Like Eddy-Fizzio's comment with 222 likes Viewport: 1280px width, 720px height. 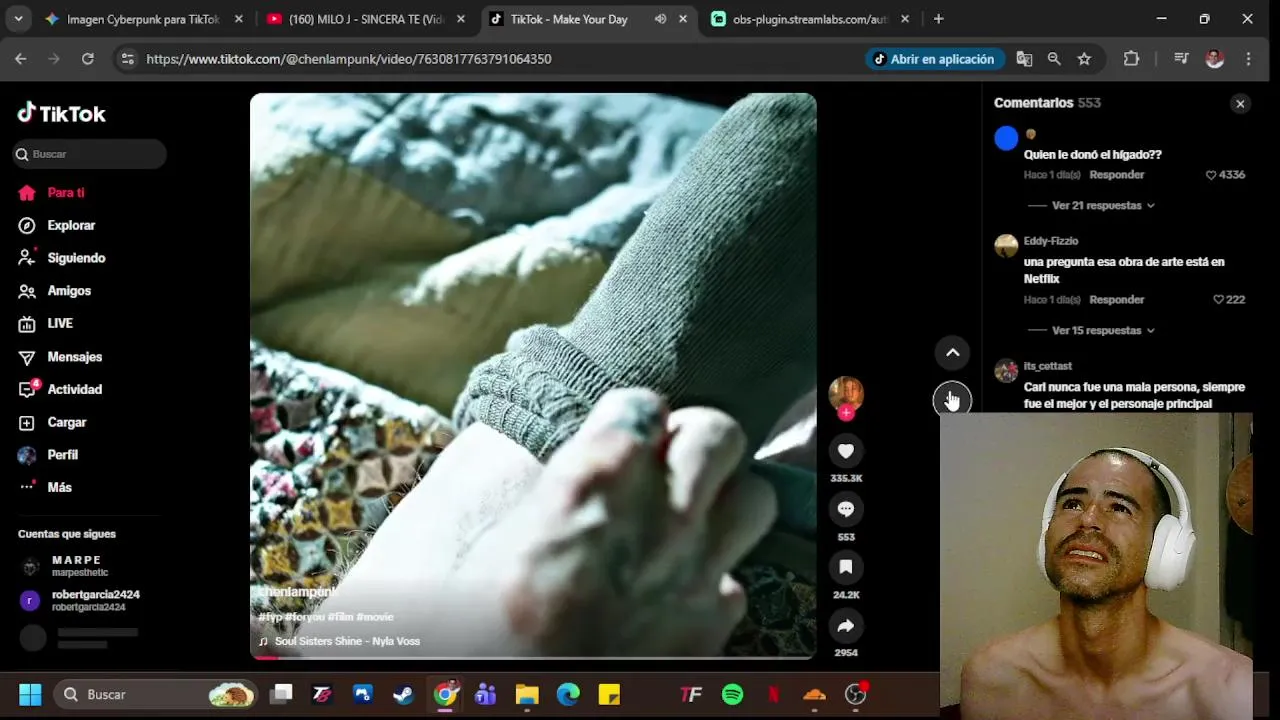[1218, 300]
